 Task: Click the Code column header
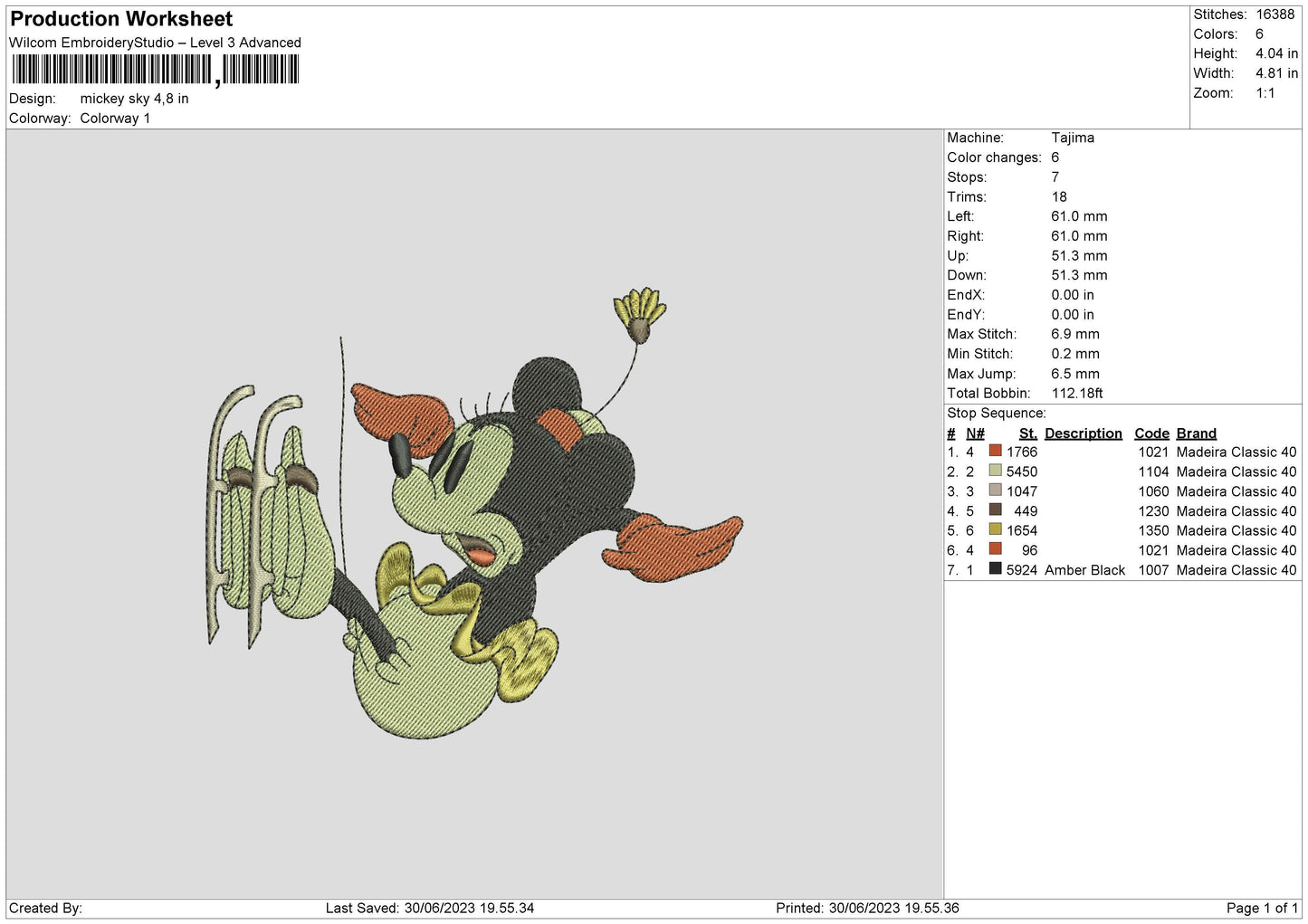(1151, 433)
